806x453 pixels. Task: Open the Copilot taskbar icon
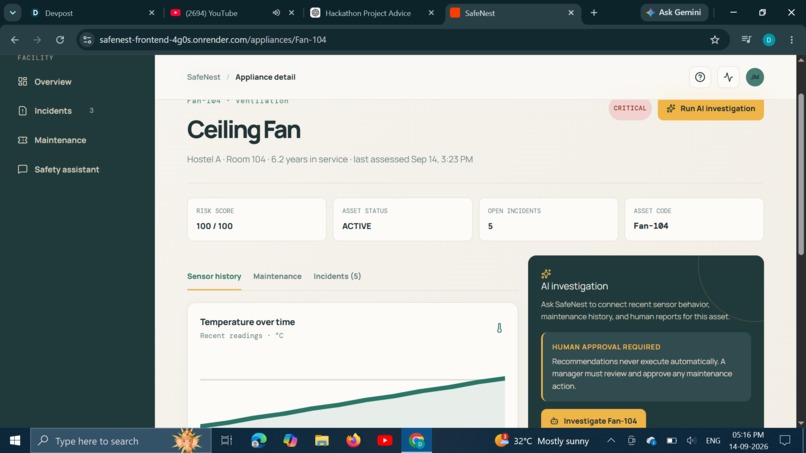click(290, 441)
